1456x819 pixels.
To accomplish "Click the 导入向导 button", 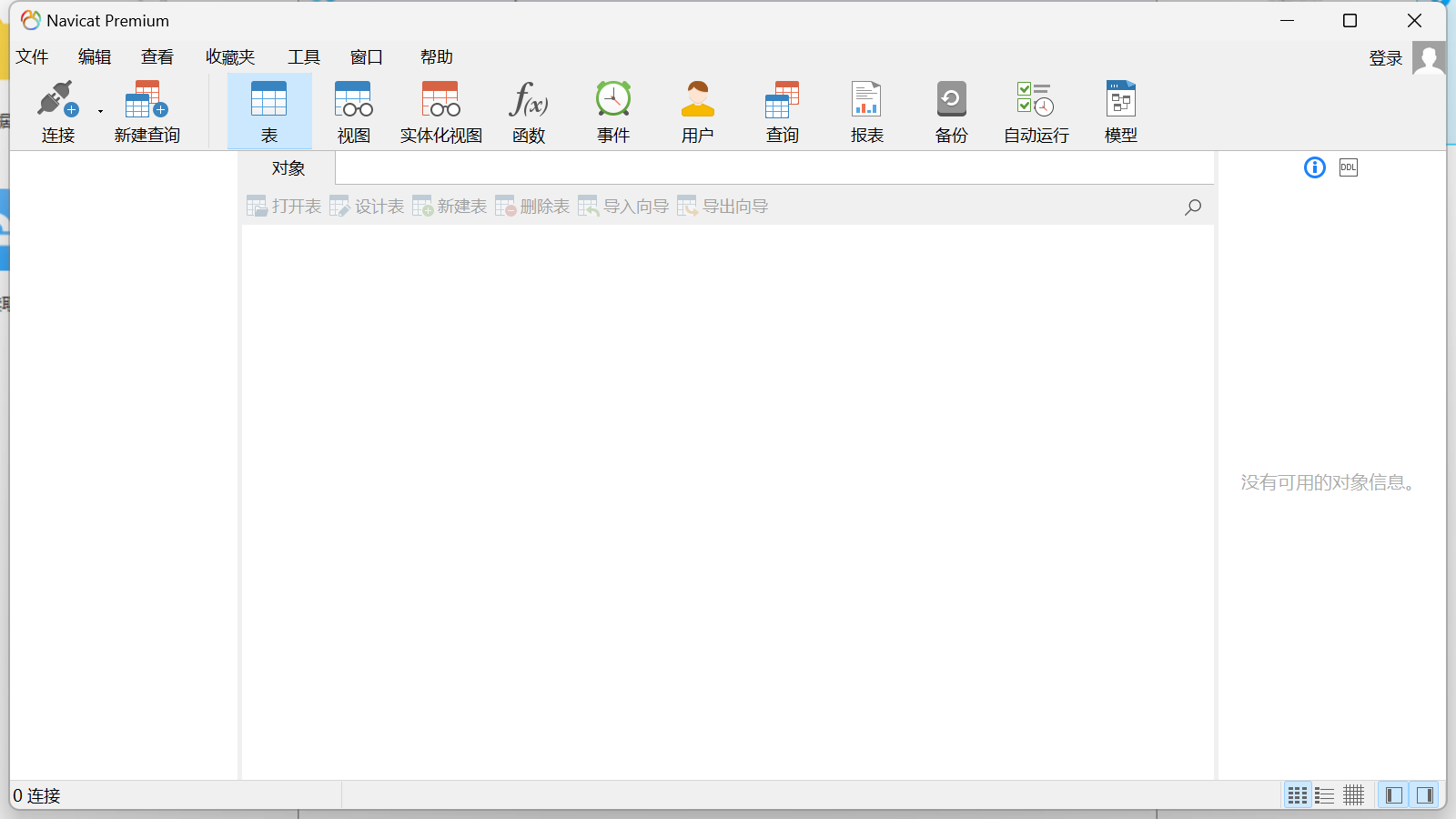I will (x=623, y=207).
